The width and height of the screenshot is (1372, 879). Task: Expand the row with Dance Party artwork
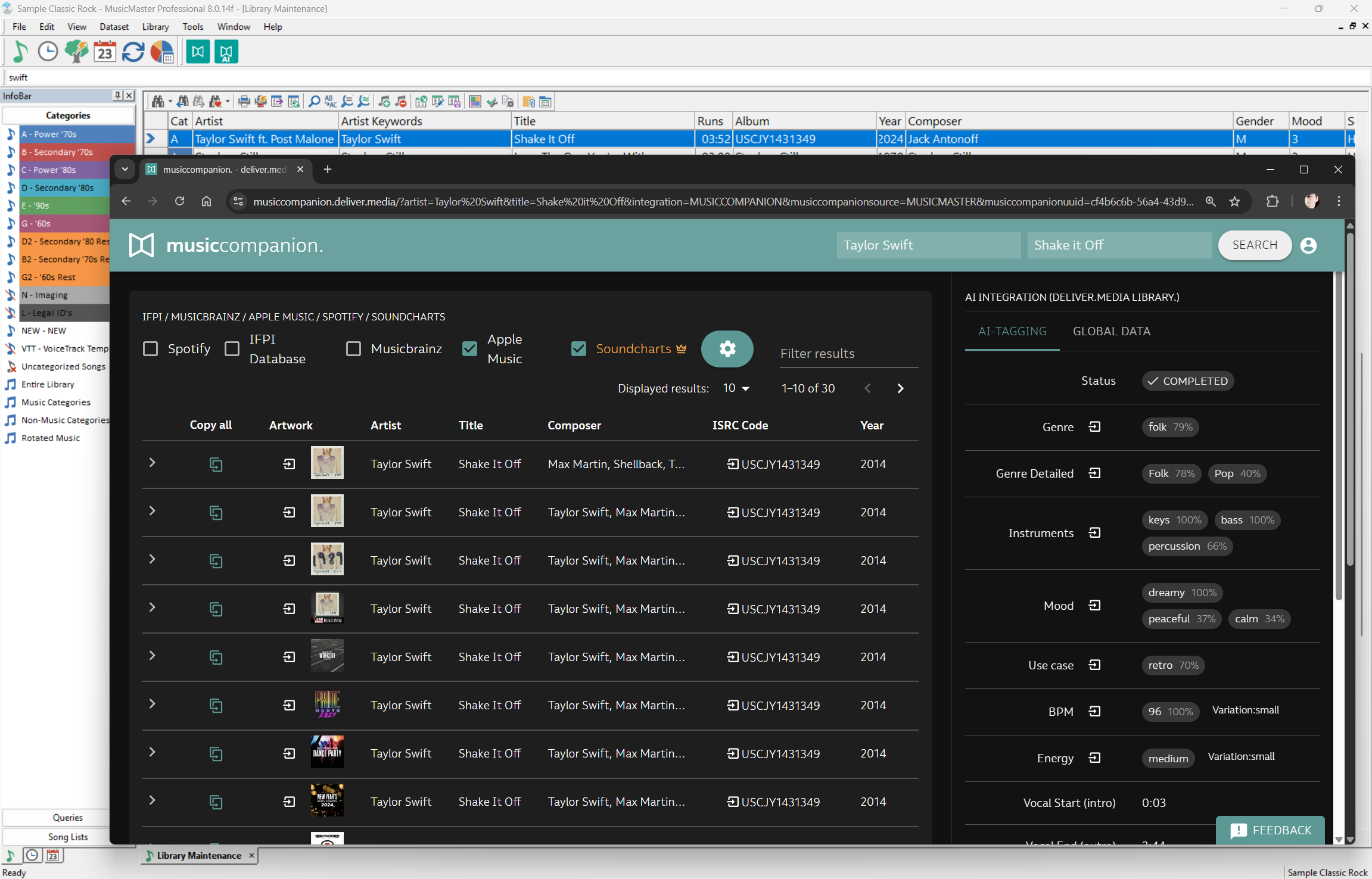point(152,752)
